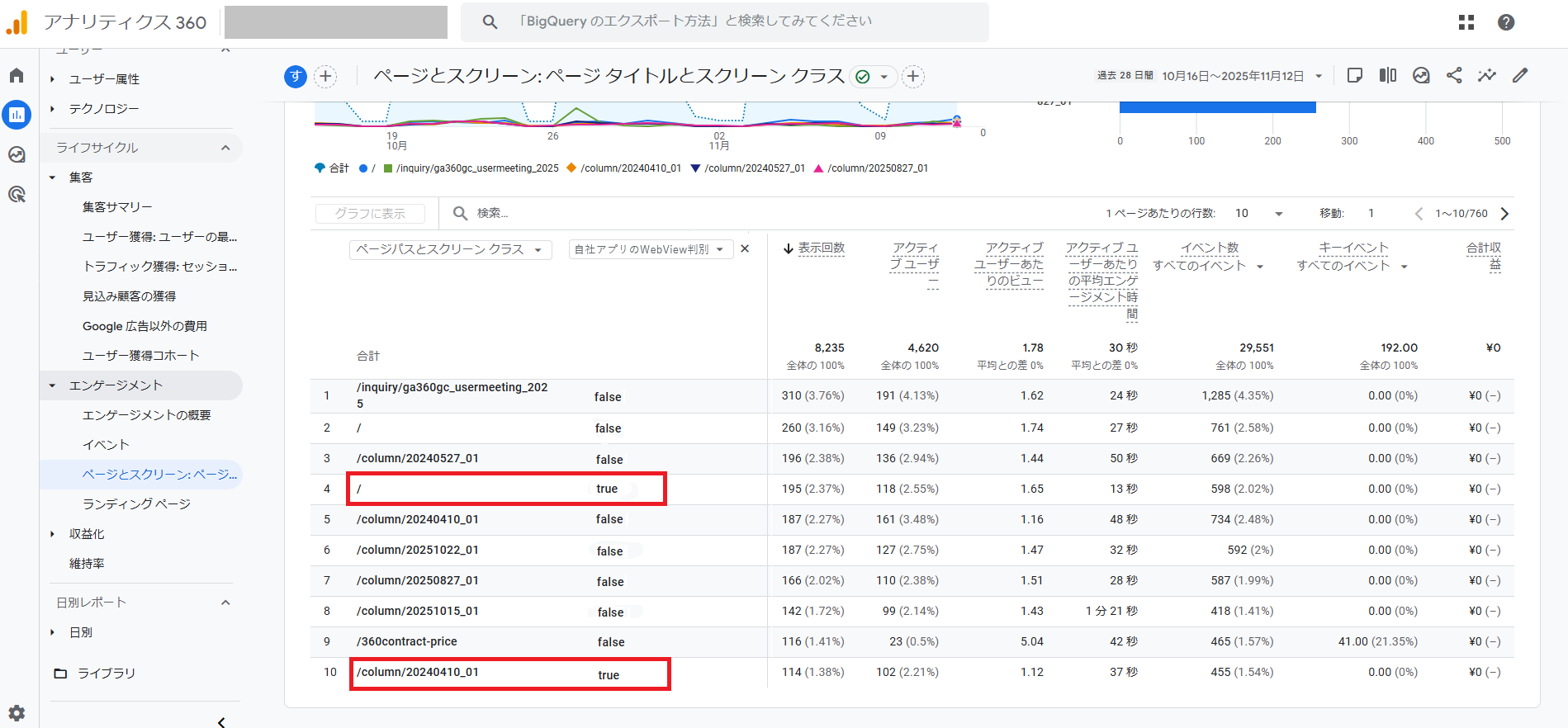Toggle the Edit comparisons columns icon
Image resolution: width=1568 pixels, height=728 pixels.
point(1388,76)
